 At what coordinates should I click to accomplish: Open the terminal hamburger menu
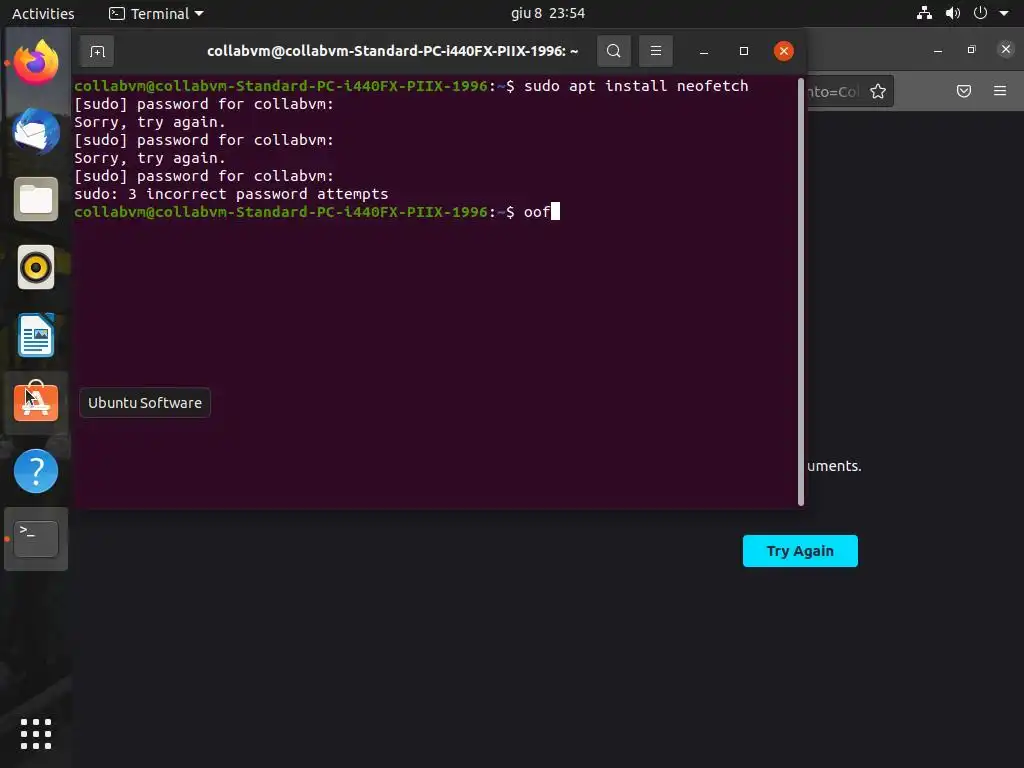coord(656,51)
